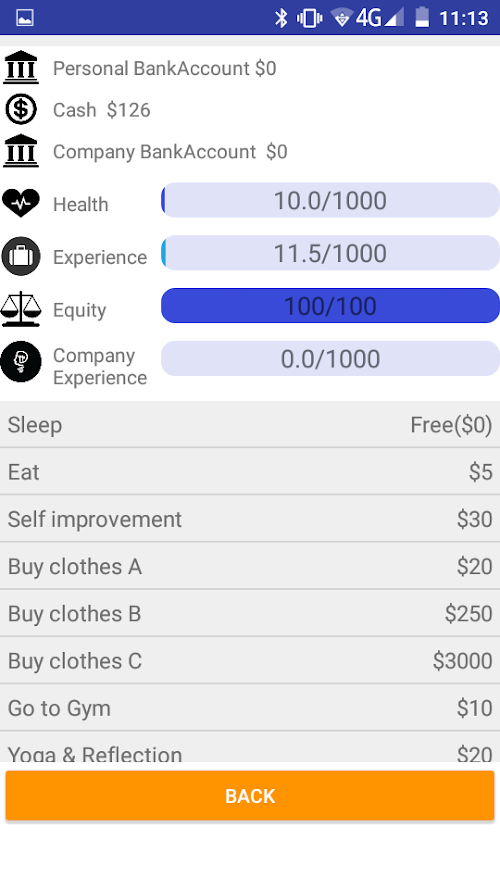500x889 pixels.
Task: Tap the Experience briefcase icon
Action: tap(21, 256)
